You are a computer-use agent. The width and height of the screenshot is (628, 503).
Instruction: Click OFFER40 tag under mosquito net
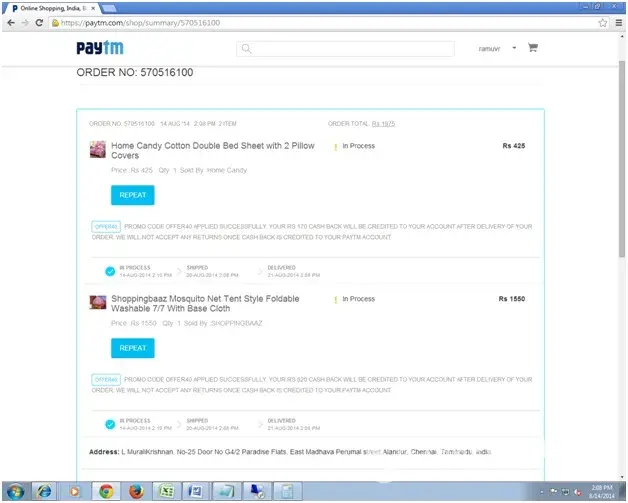click(x=106, y=380)
